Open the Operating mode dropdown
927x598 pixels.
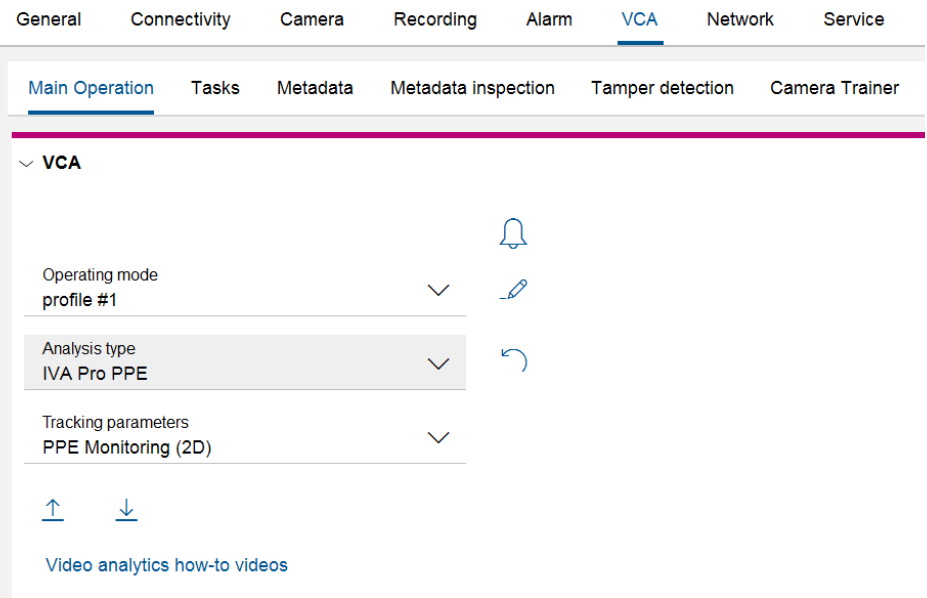[x=438, y=290]
